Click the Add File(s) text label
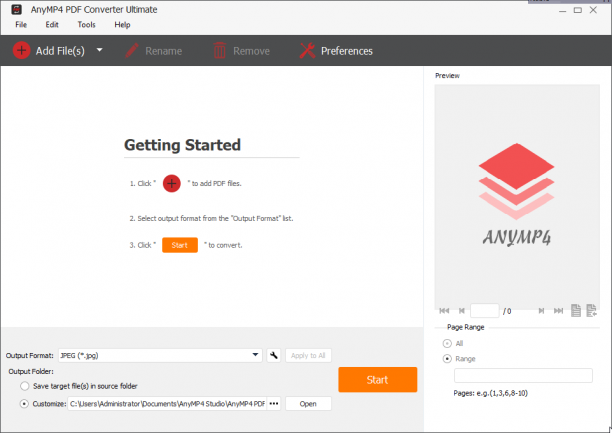The width and height of the screenshot is (612, 433). point(60,51)
